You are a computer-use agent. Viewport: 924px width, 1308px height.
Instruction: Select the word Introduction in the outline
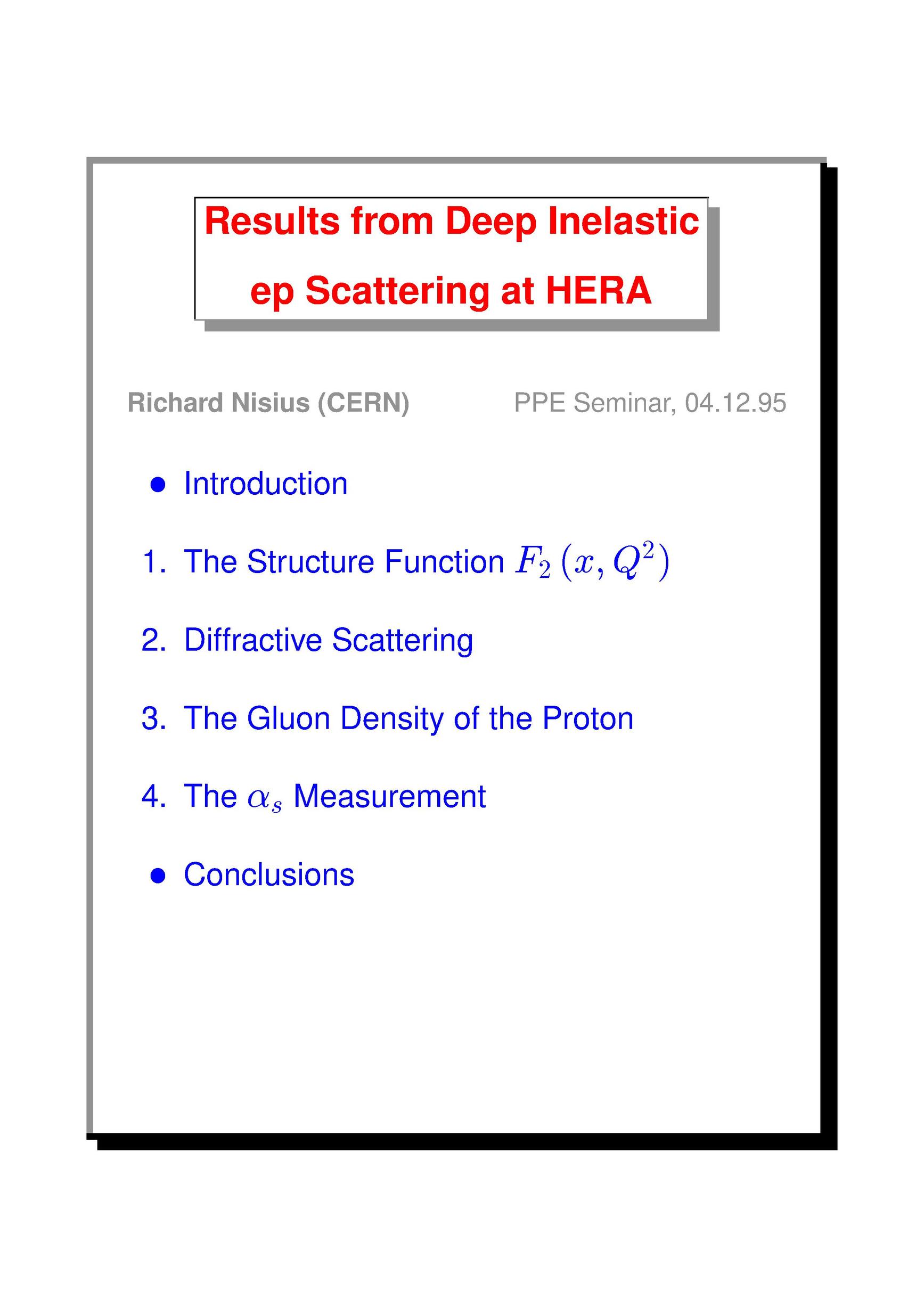(x=265, y=484)
